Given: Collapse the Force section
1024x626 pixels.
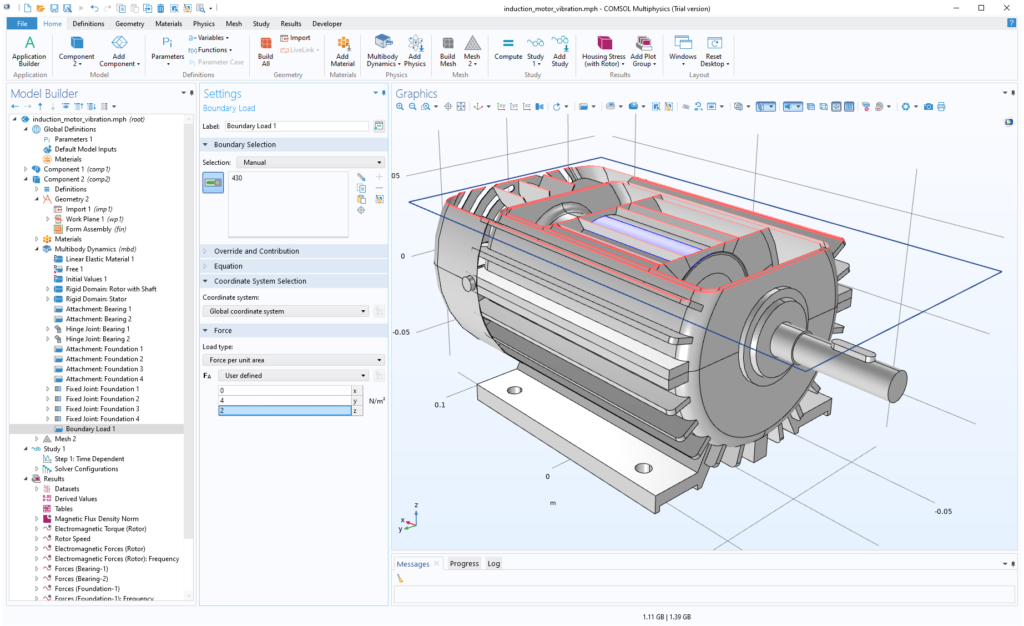Looking at the screenshot, I should 294,331.
